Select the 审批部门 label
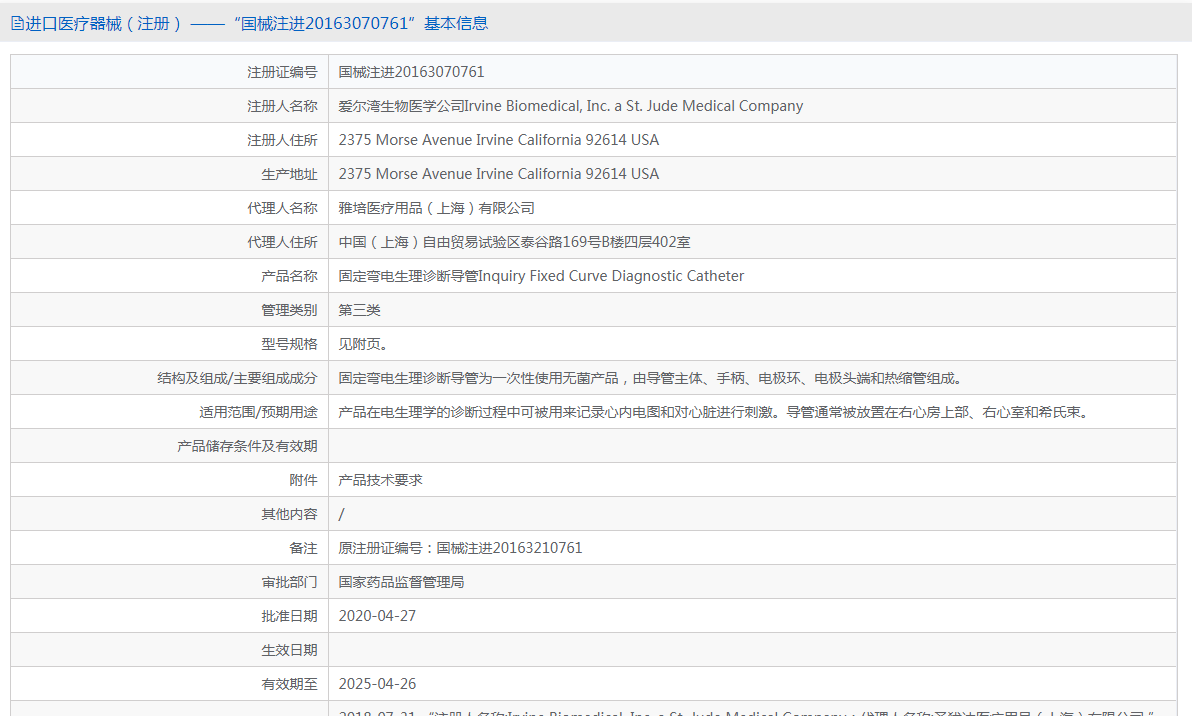Screen dimensions: 1192x716 290,582
